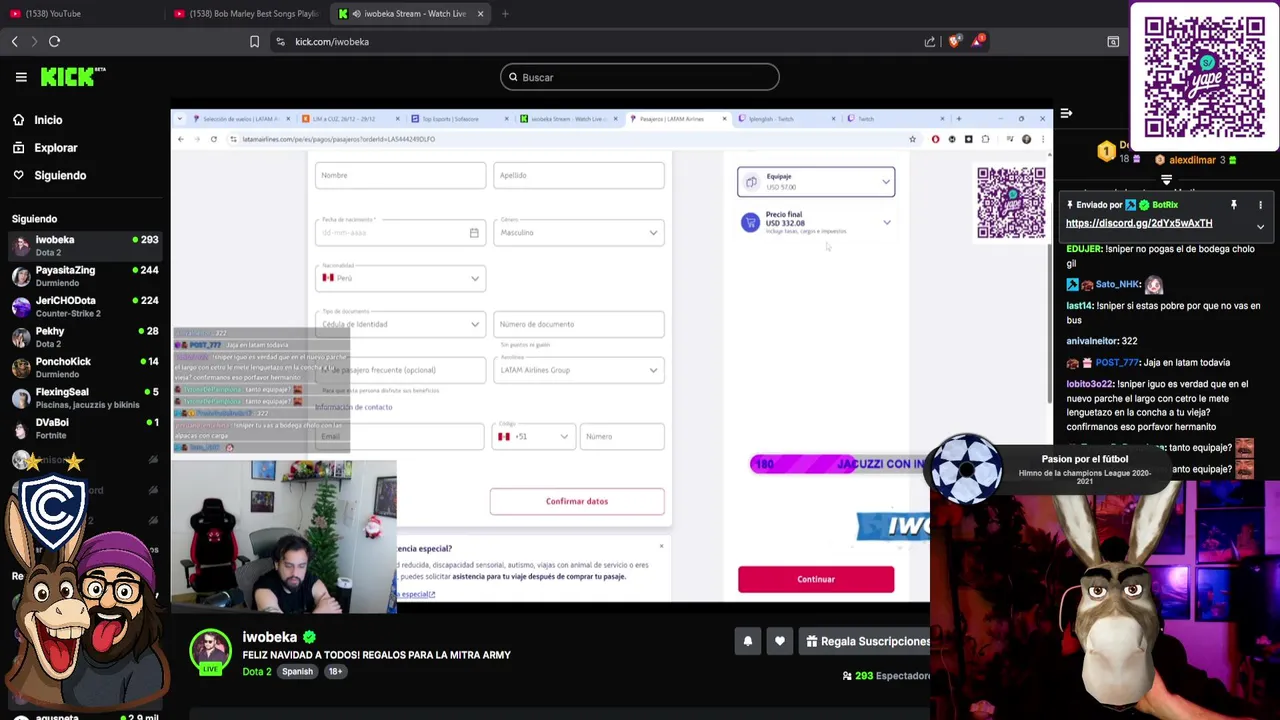Click the 18+ tag
This screenshot has height=720, width=1280.
335,671
